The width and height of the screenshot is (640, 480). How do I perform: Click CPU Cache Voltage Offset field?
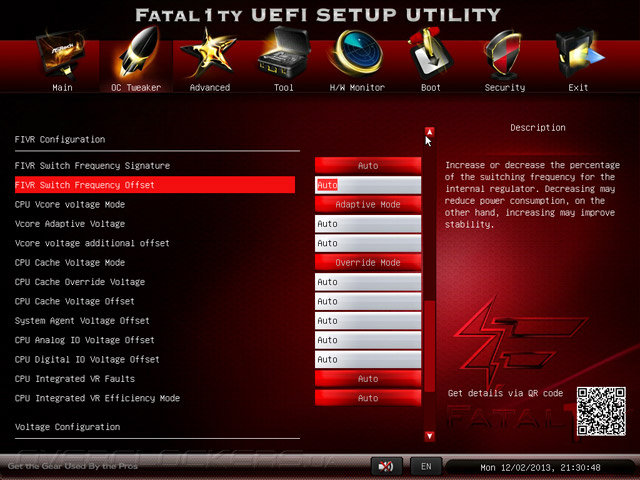point(368,301)
